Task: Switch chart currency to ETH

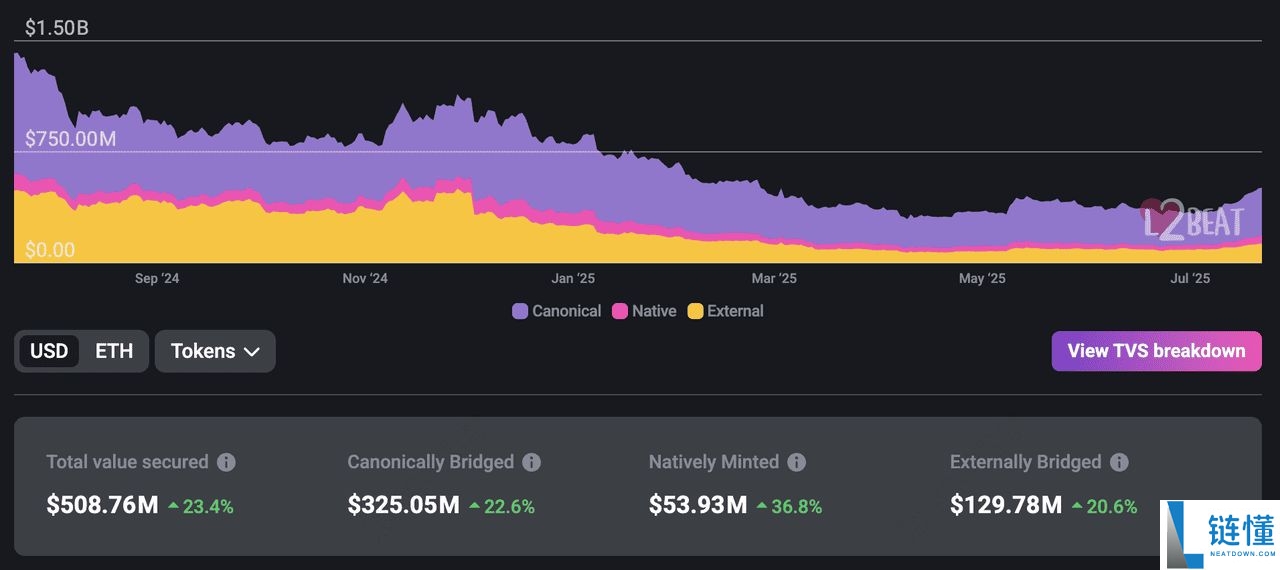Action: pyautogui.click(x=114, y=351)
